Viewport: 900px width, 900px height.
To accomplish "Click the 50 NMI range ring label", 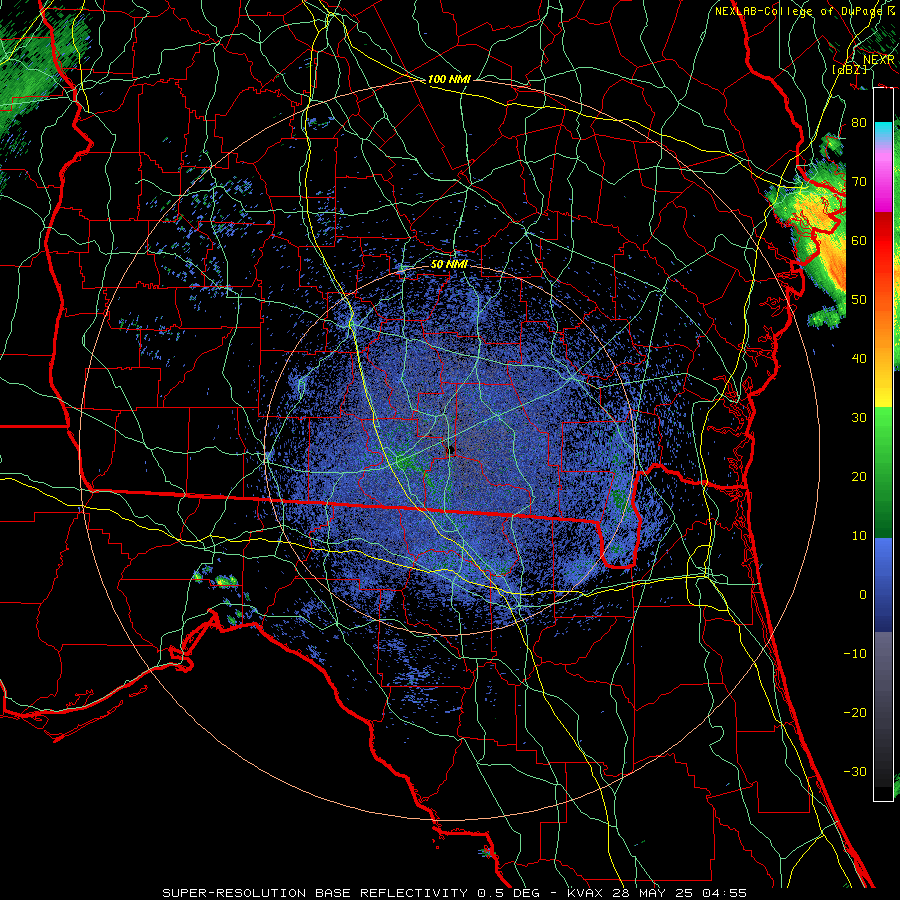I will coord(449,265).
